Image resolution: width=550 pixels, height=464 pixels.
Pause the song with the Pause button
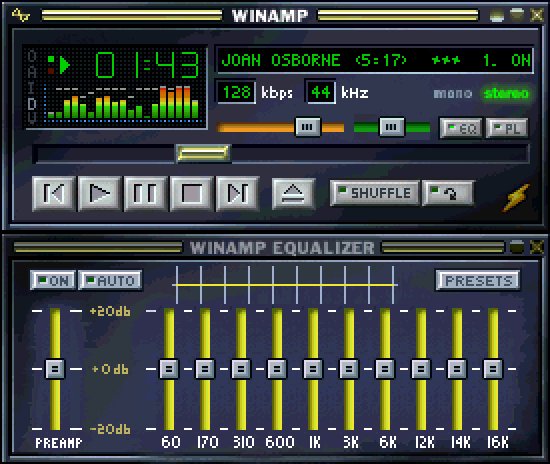145,194
